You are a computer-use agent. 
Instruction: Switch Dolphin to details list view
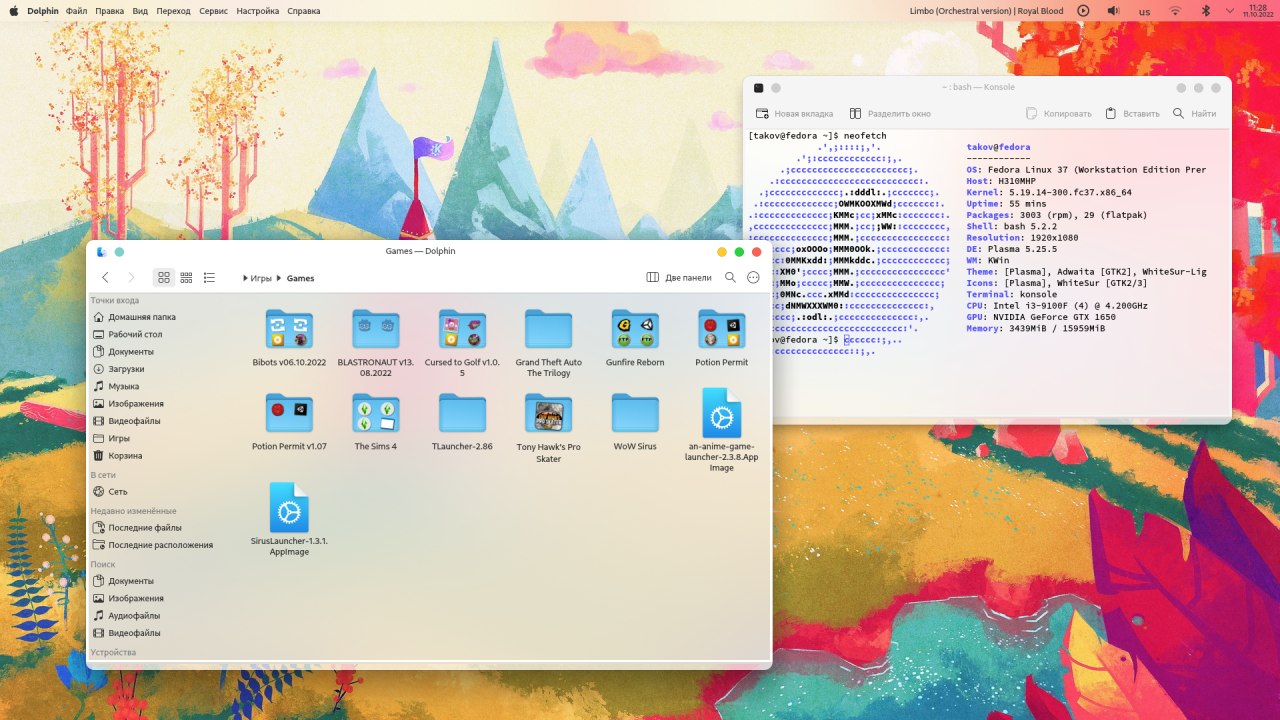coord(209,277)
